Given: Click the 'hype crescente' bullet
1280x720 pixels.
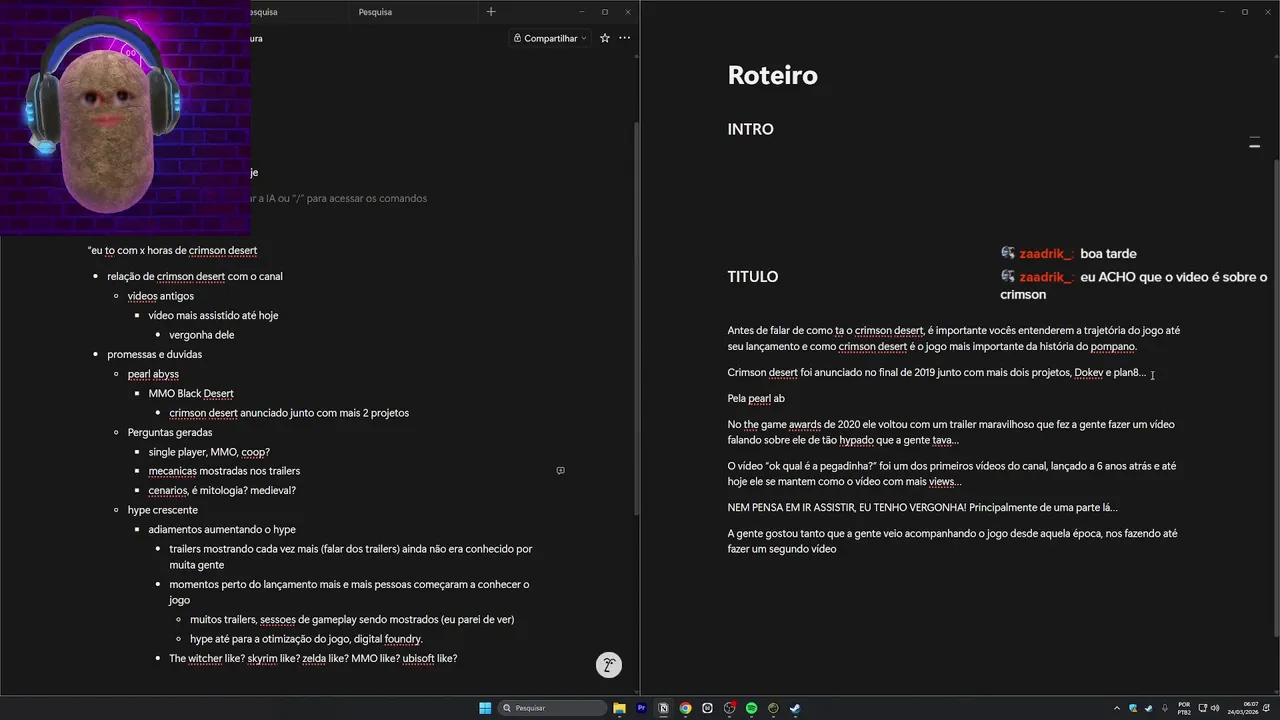Looking at the screenshot, I should coord(162,510).
